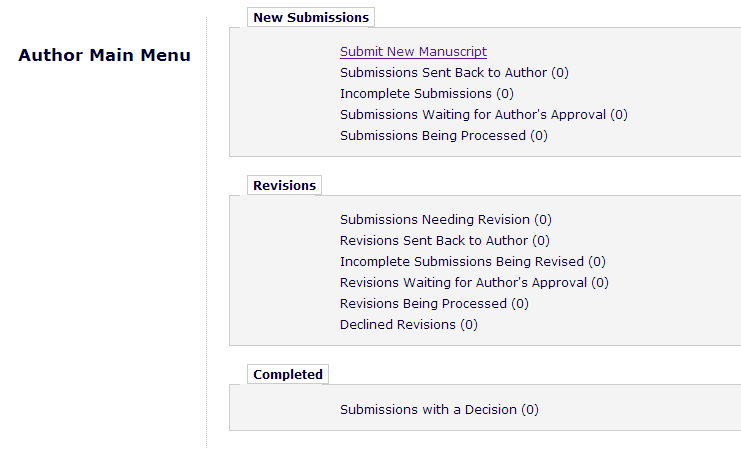Click the Completed section label

(288, 375)
